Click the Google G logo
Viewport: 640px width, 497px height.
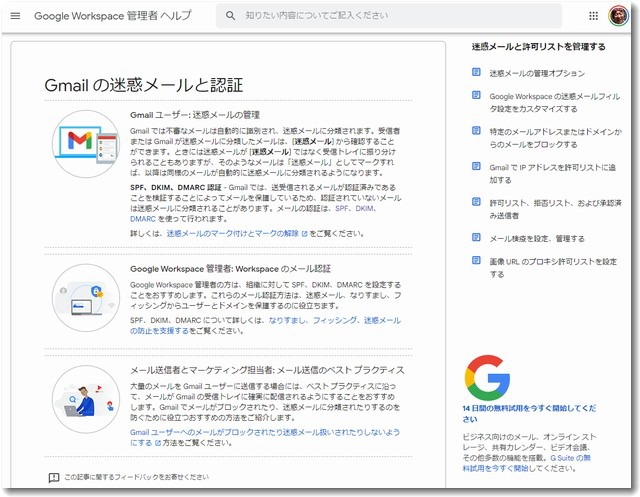pos(487,378)
